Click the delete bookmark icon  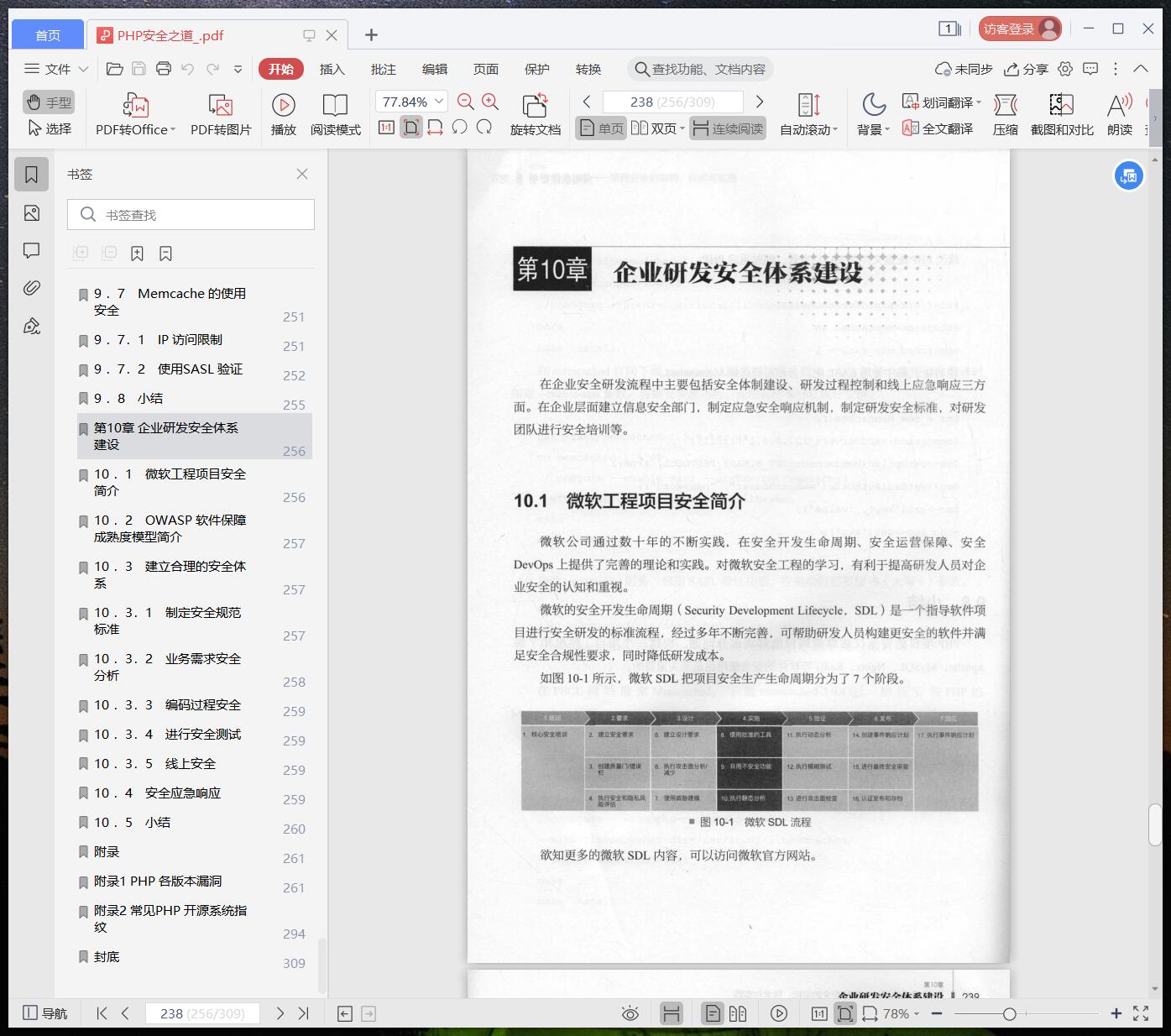pos(165,254)
